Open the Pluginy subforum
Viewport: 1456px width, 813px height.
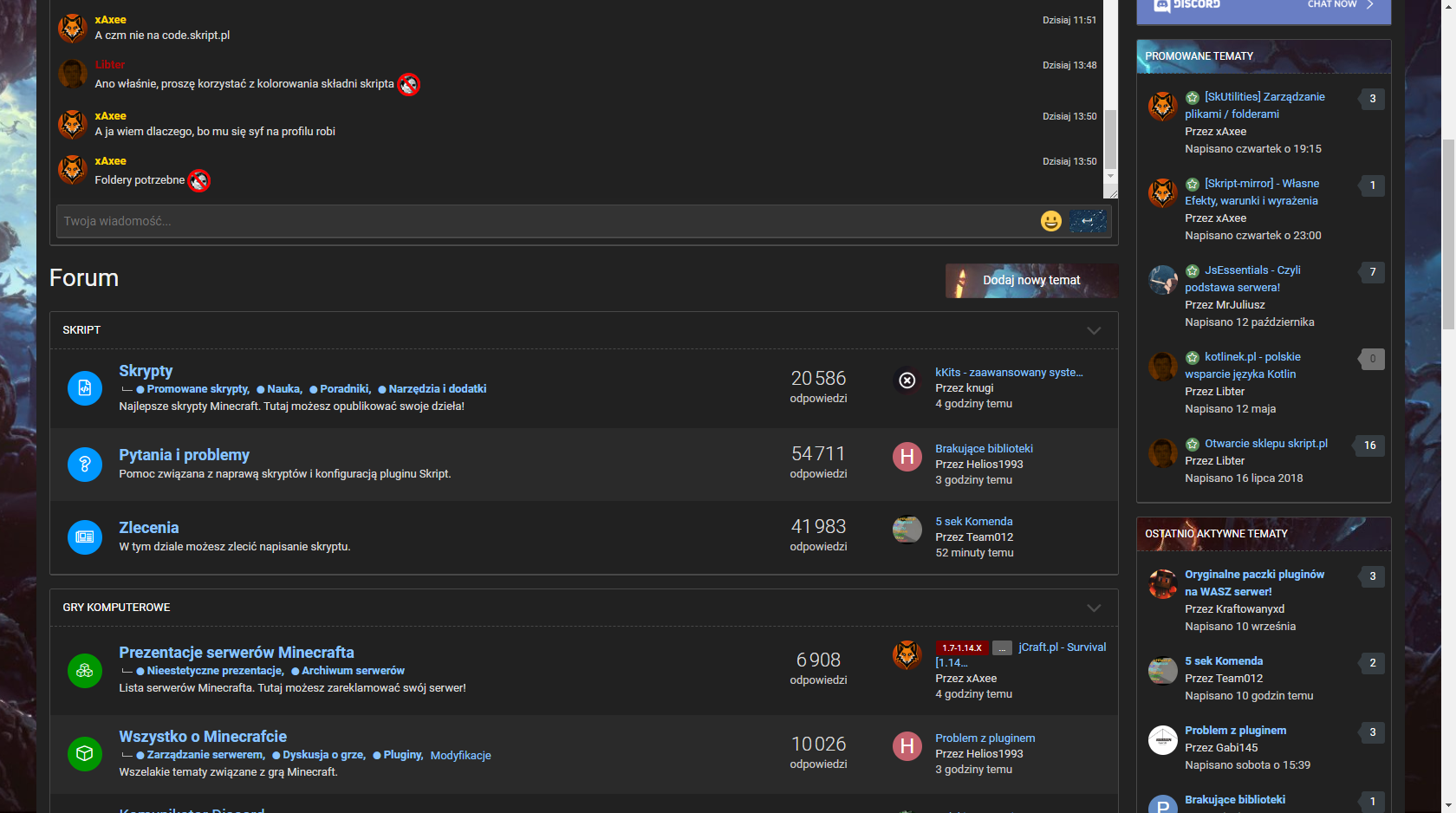(x=403, y=755)
